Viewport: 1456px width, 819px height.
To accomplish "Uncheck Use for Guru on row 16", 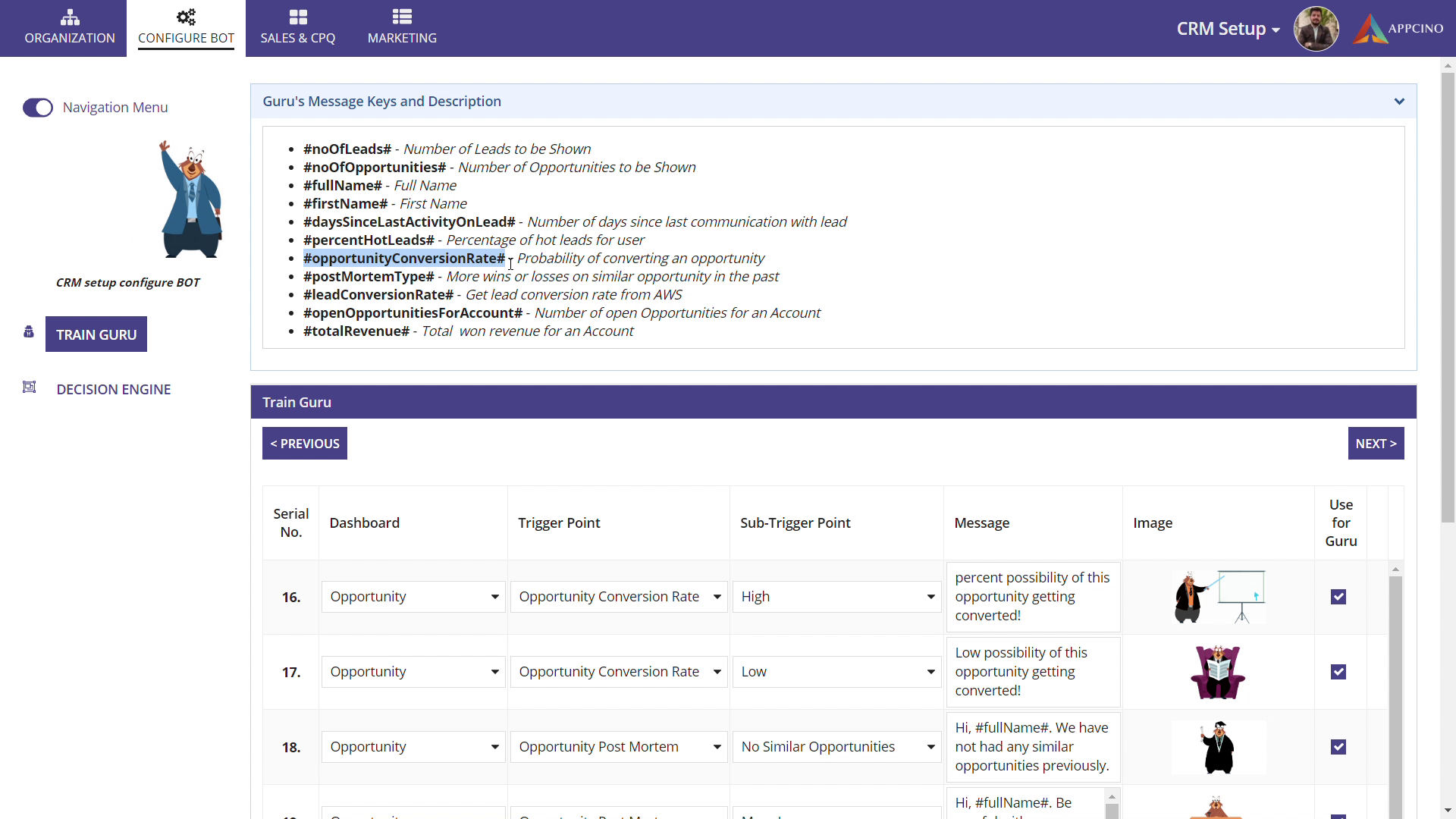I will [x=1338, y=597].
